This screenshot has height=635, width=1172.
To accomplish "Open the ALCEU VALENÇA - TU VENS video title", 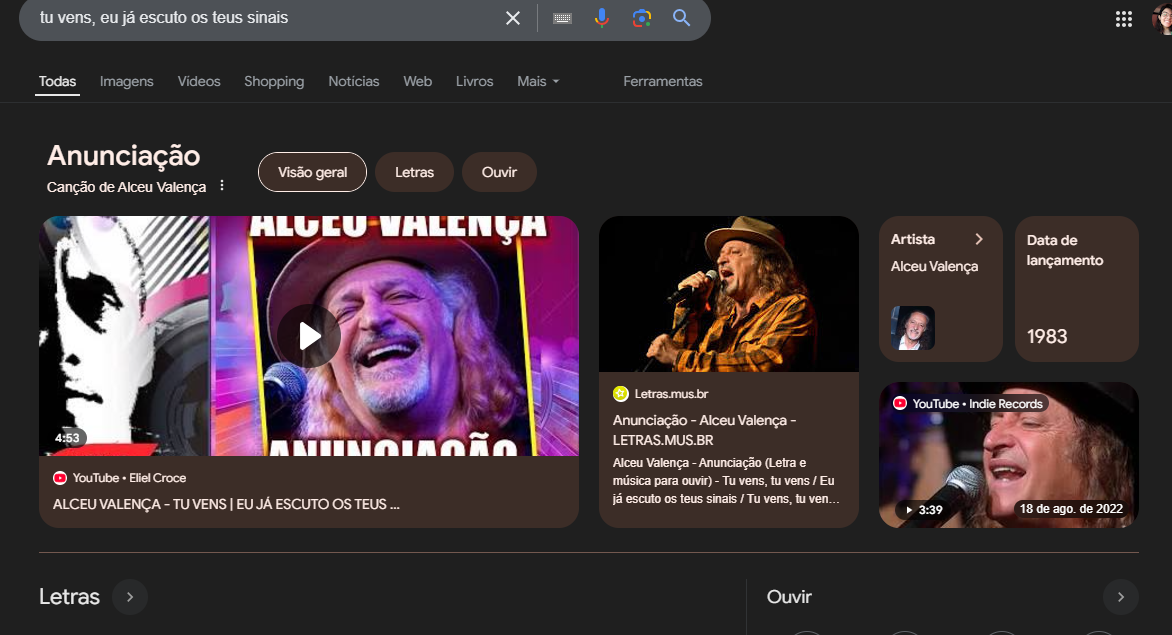I will 226,504.
